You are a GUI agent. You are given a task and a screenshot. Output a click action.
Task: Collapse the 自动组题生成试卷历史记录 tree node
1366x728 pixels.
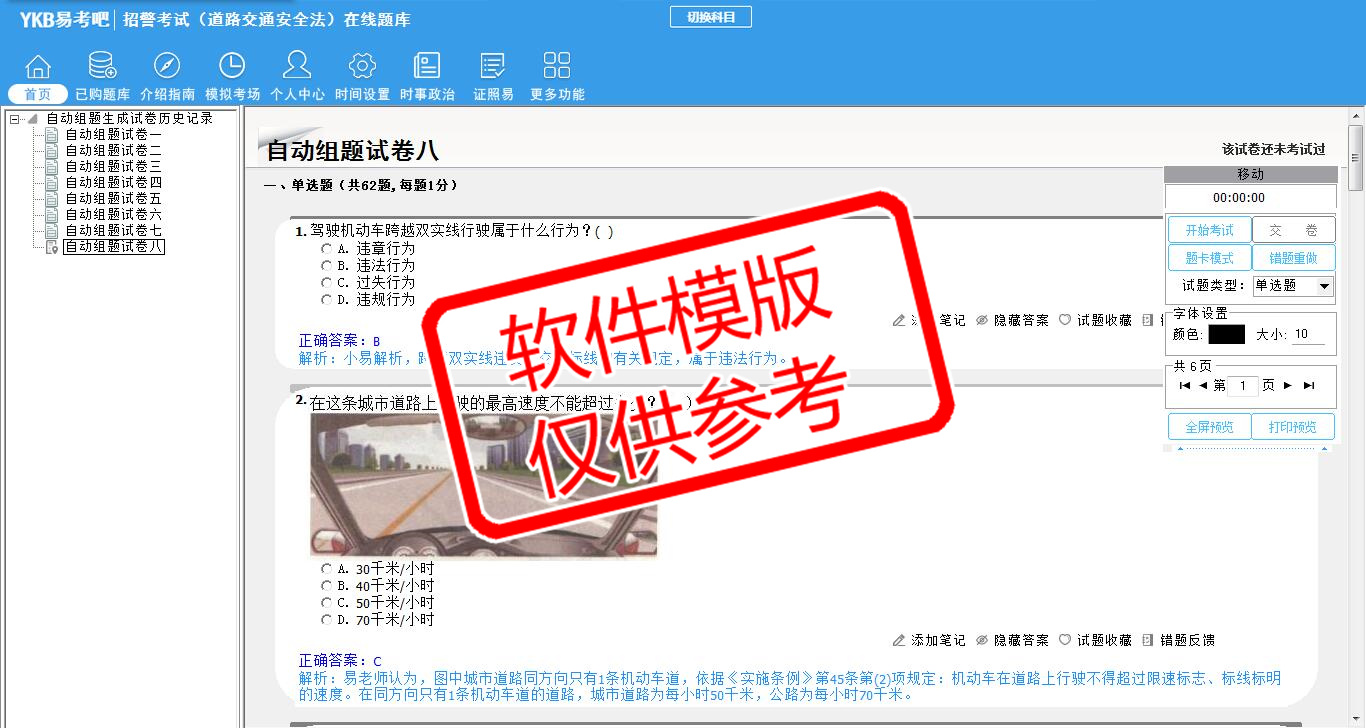[15, 119]
